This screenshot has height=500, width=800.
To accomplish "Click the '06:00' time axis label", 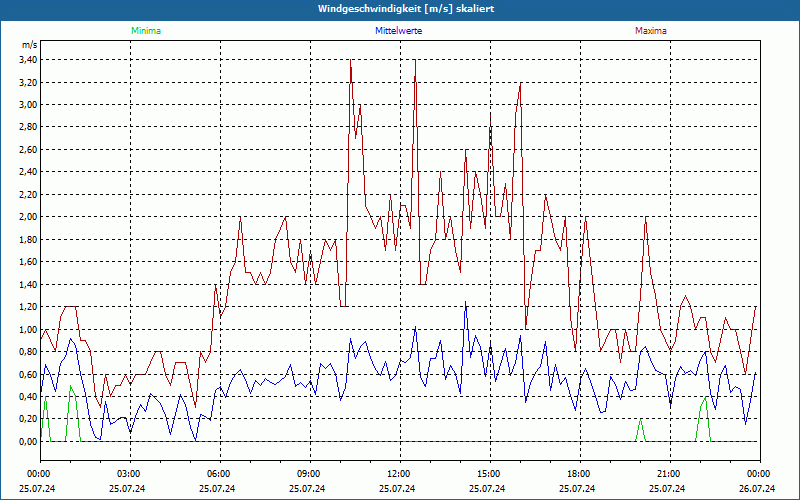I will pyautogui.click(x=220, y=474).
